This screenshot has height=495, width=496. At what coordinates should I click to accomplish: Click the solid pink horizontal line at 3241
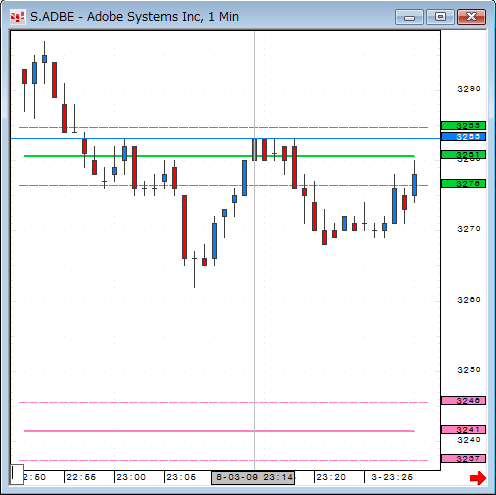click(x=219, y=431)
